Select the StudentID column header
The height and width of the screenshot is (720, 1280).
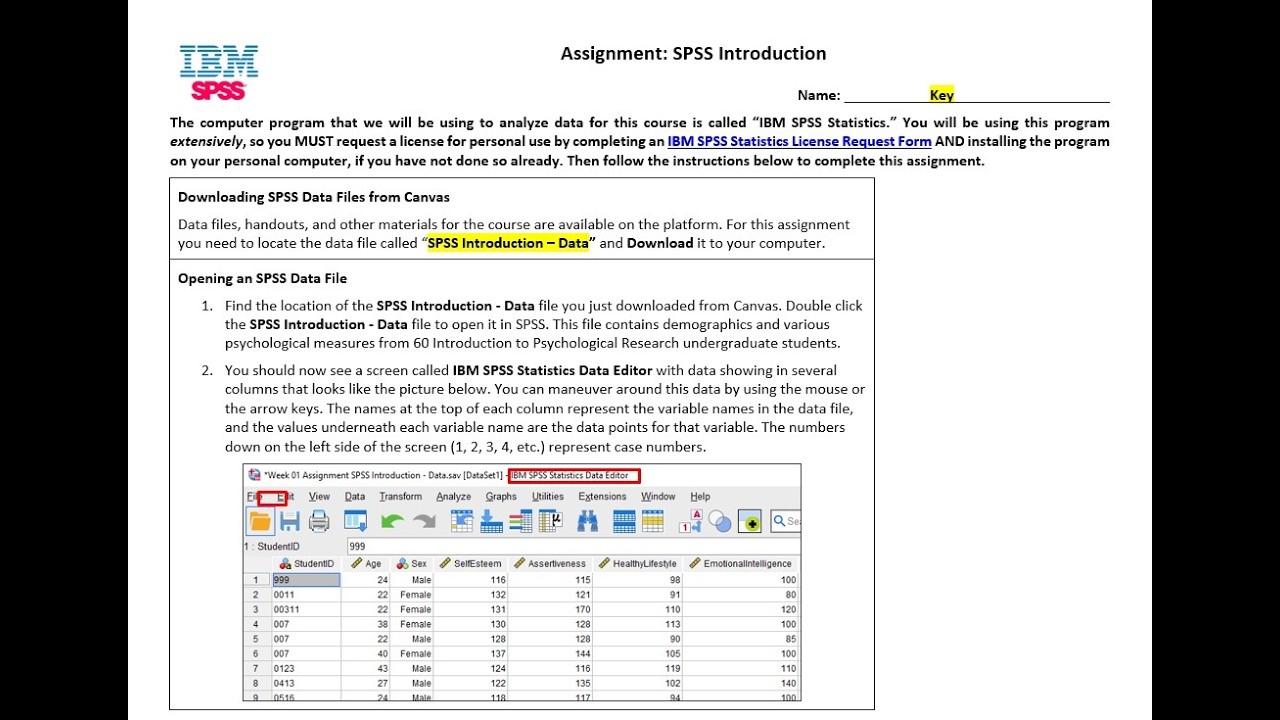pyautogui.click(x=307, y=564)
